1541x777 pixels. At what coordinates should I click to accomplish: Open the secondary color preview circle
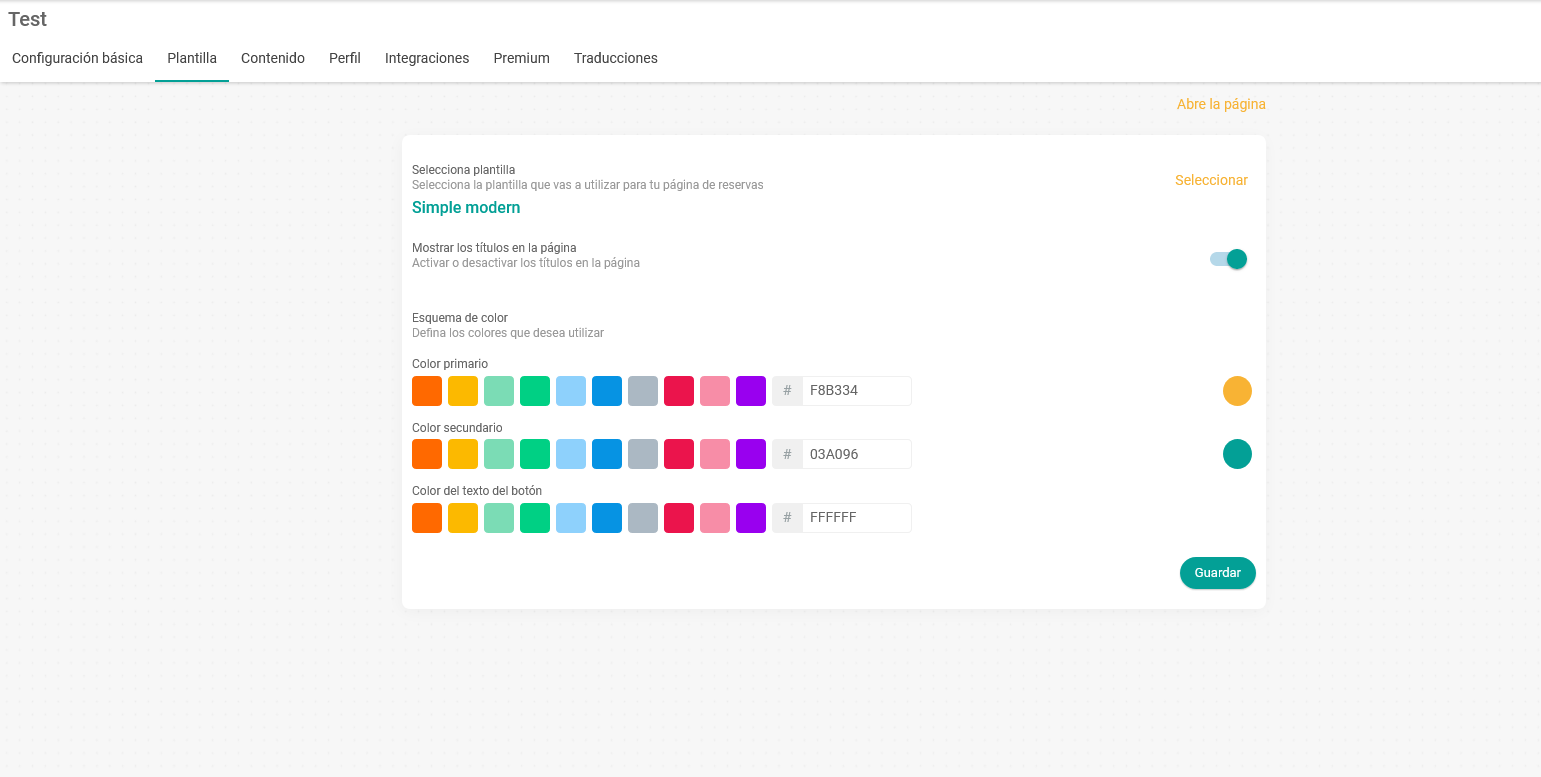pyautogui.click(x=1237, y=454)
